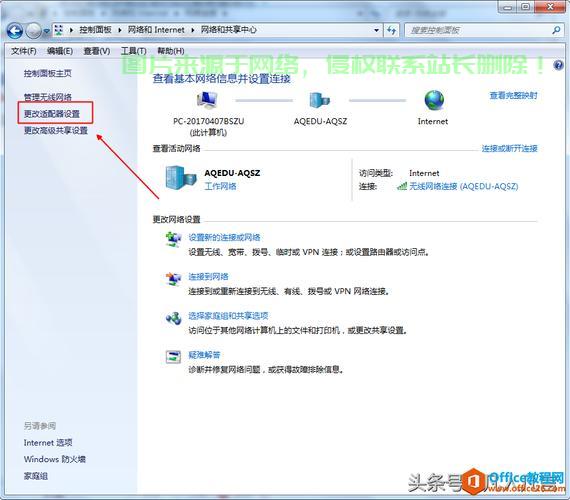Open 无线网络连接 (AQEDU-AQSZ) link

coord(463,186)
